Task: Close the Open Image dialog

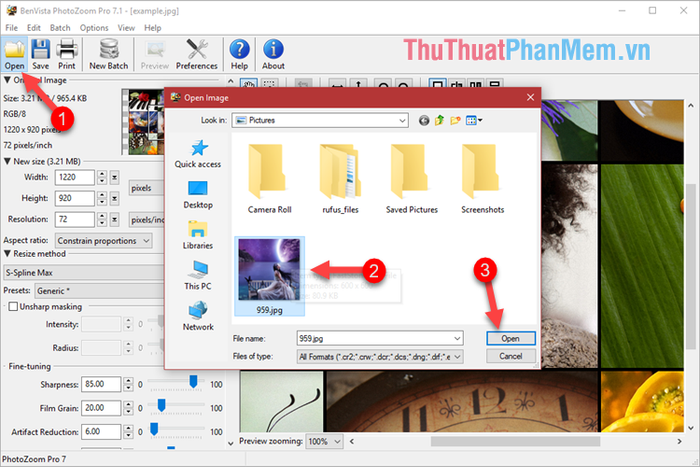Action: coord(530,97)
